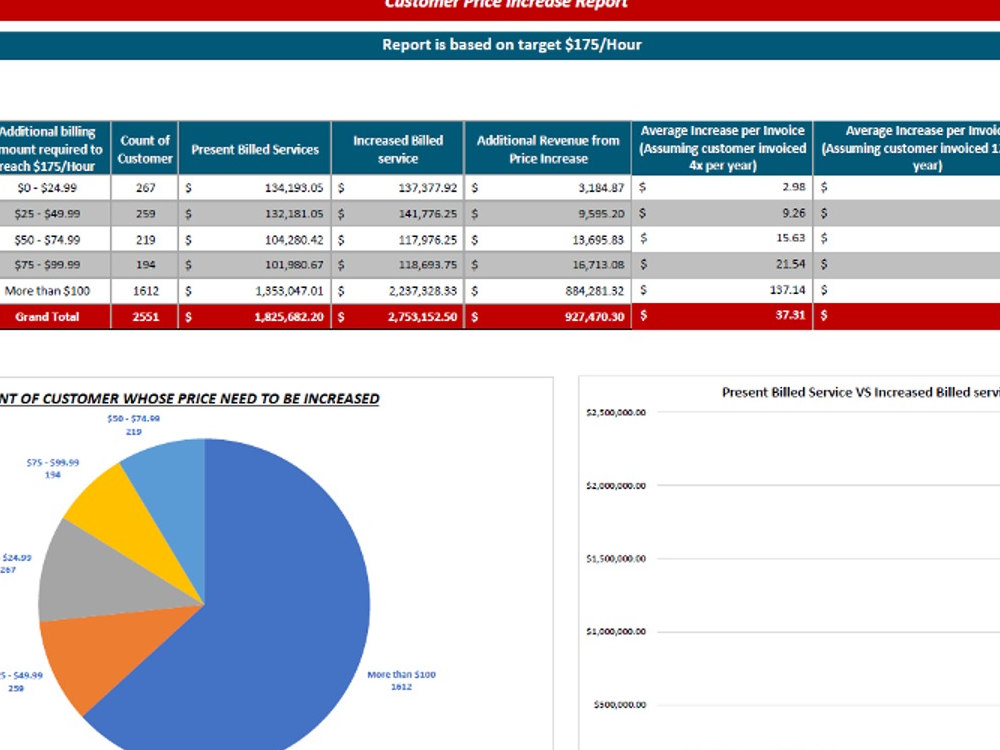The height and width of the screenshot is (750, 1000).
Task: Select total customer count cell 2551
Action: coord(145,317)
